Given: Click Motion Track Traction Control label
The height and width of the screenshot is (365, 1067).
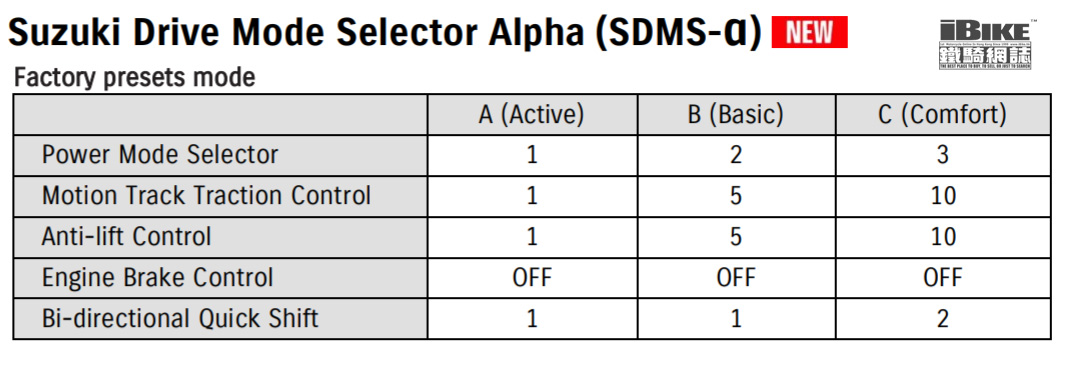Looking at the screenshot, I should [206, 195].
